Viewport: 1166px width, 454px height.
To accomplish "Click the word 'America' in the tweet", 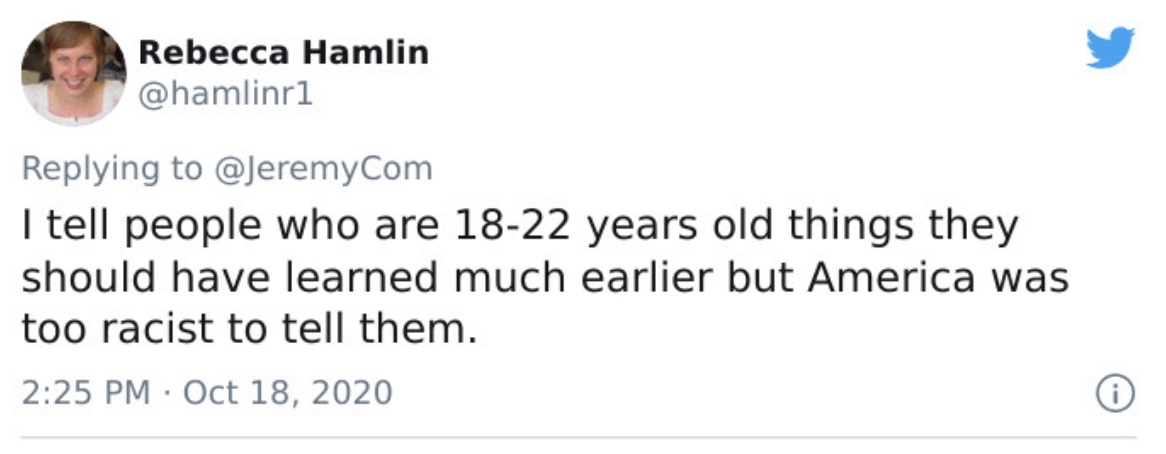I will coord(892,278).
